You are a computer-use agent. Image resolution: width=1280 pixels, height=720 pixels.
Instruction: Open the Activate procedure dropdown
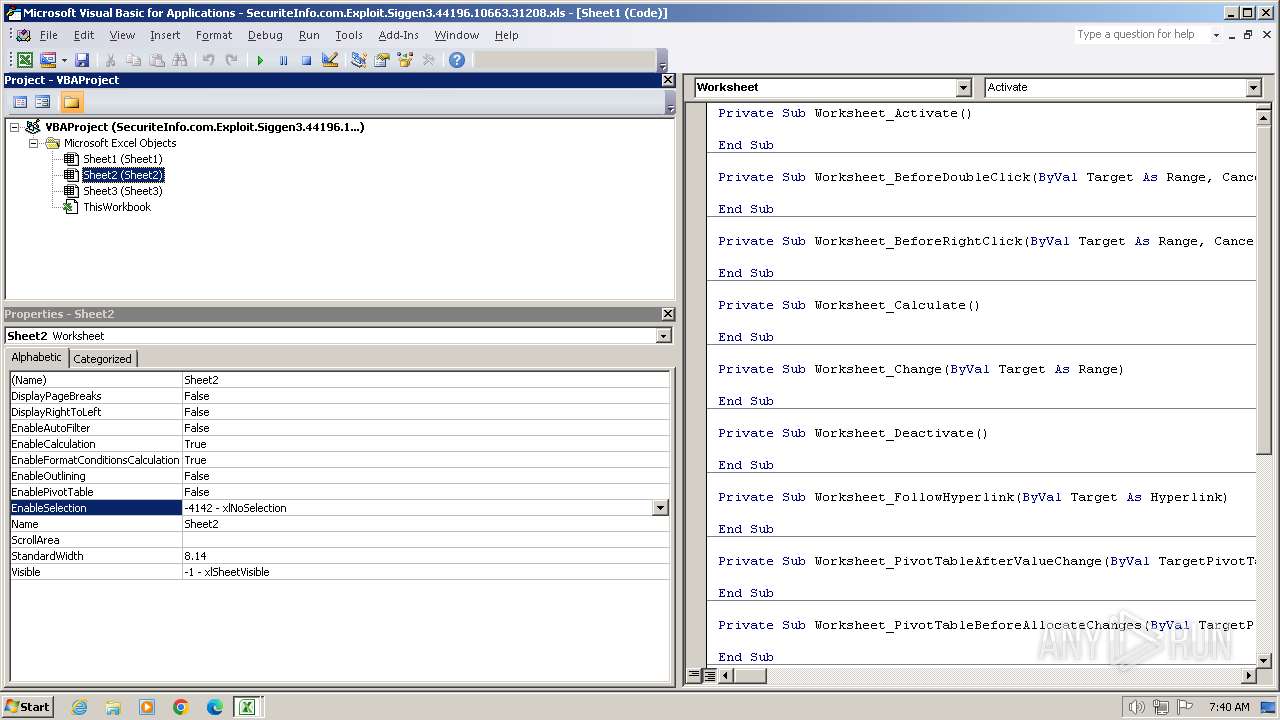(1253, 88)
